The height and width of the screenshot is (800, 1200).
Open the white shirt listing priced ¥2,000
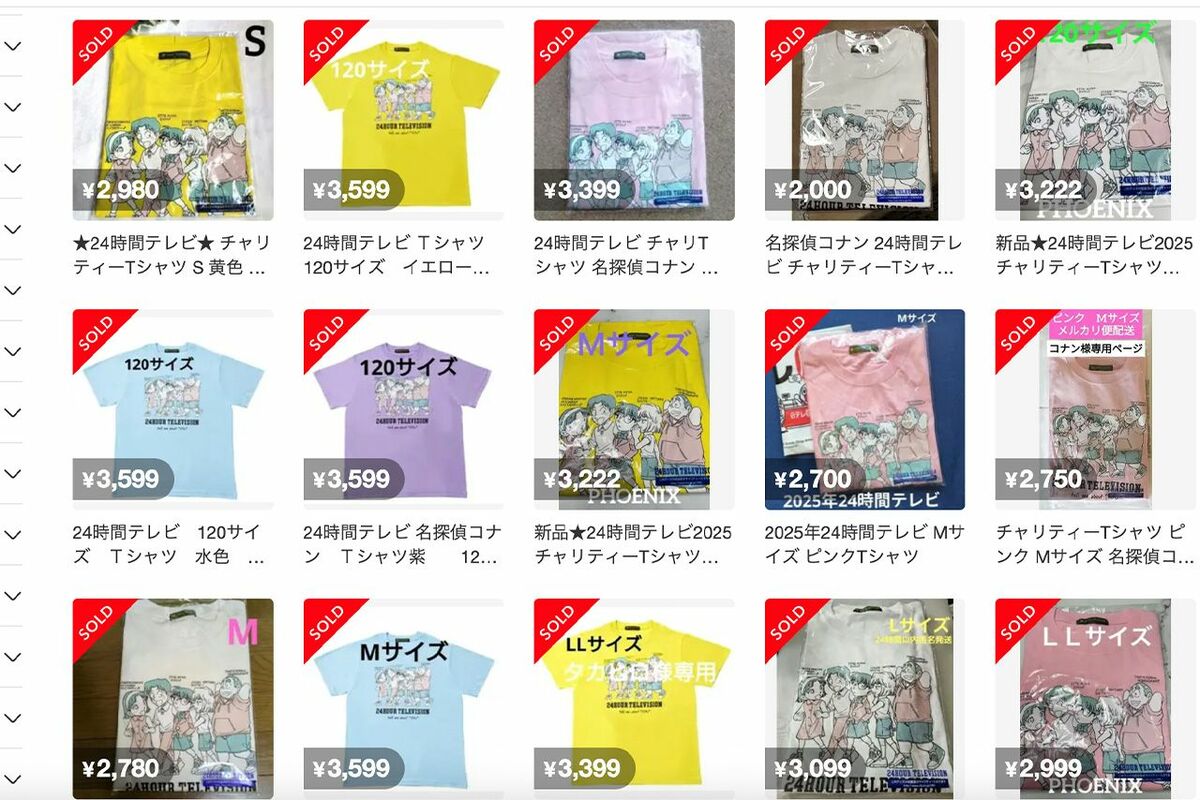[x=865, y=120]
